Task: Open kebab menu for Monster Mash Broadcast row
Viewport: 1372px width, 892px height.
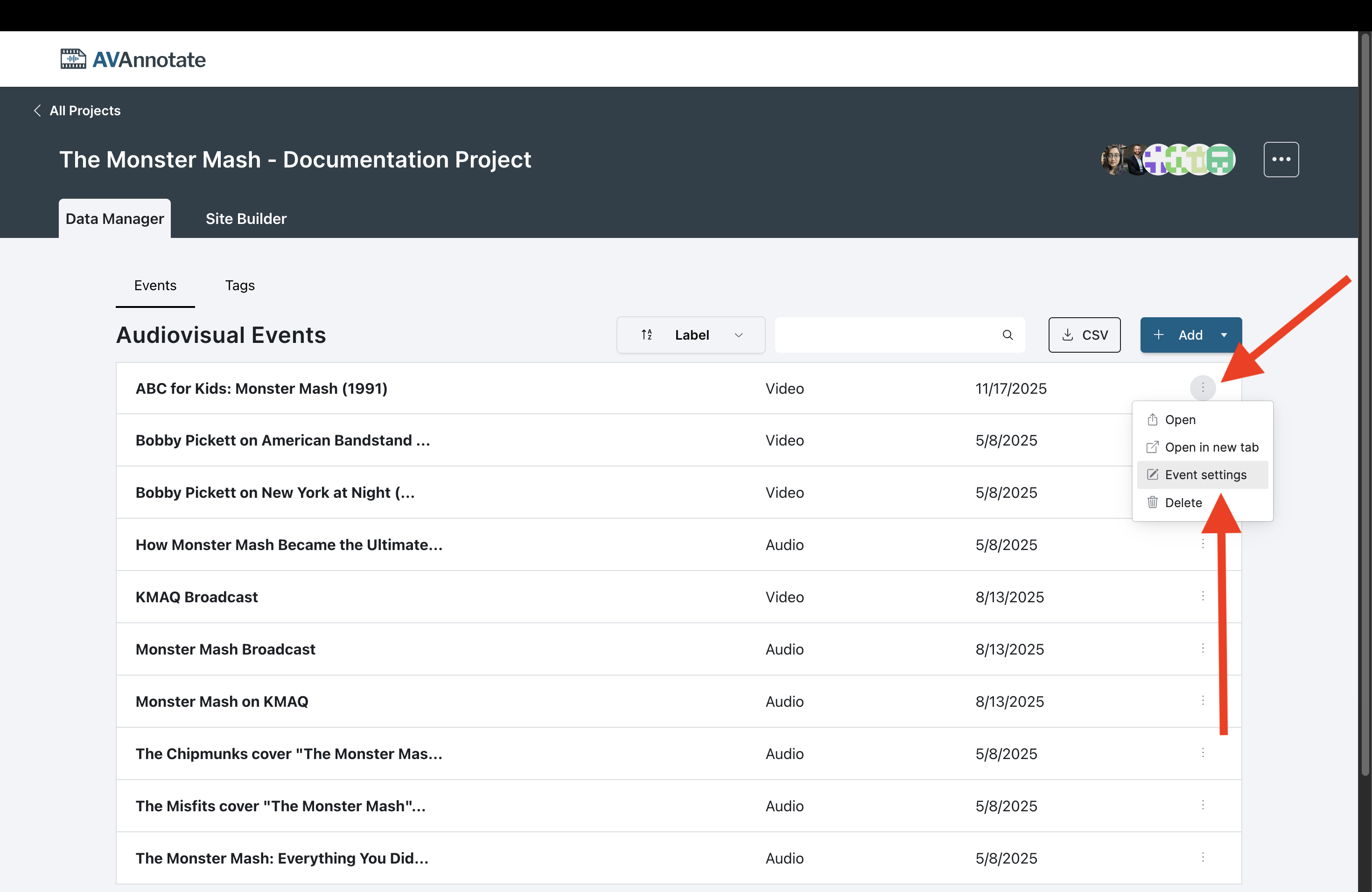Action: pyautogui.click(x=1203, y=648)
